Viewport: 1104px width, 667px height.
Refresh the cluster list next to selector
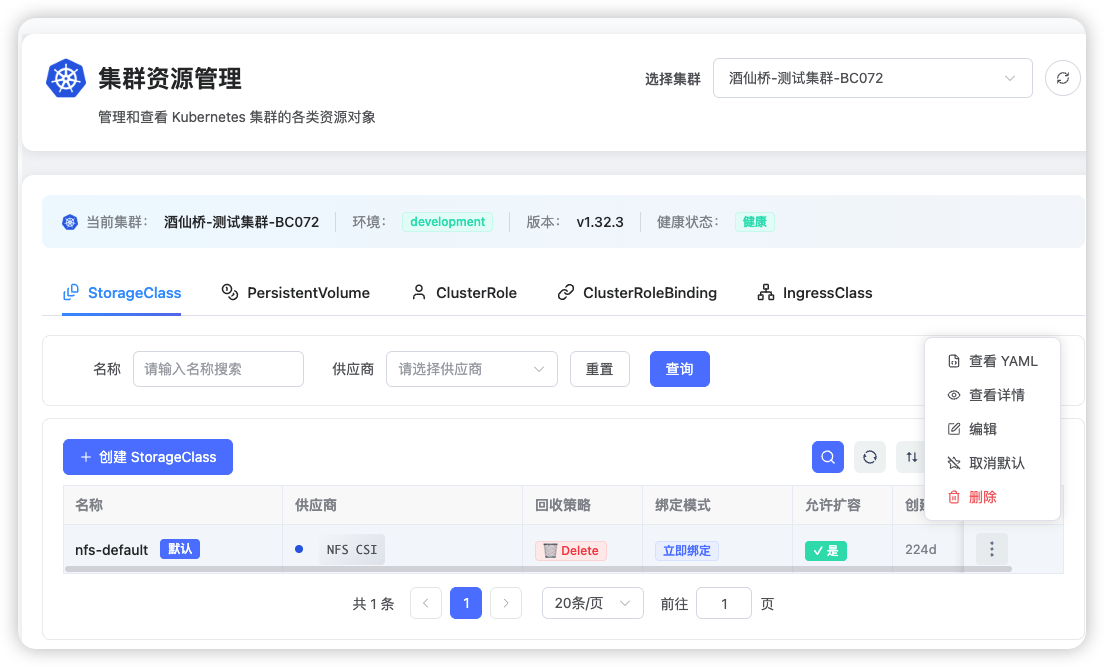point(1062,78)
